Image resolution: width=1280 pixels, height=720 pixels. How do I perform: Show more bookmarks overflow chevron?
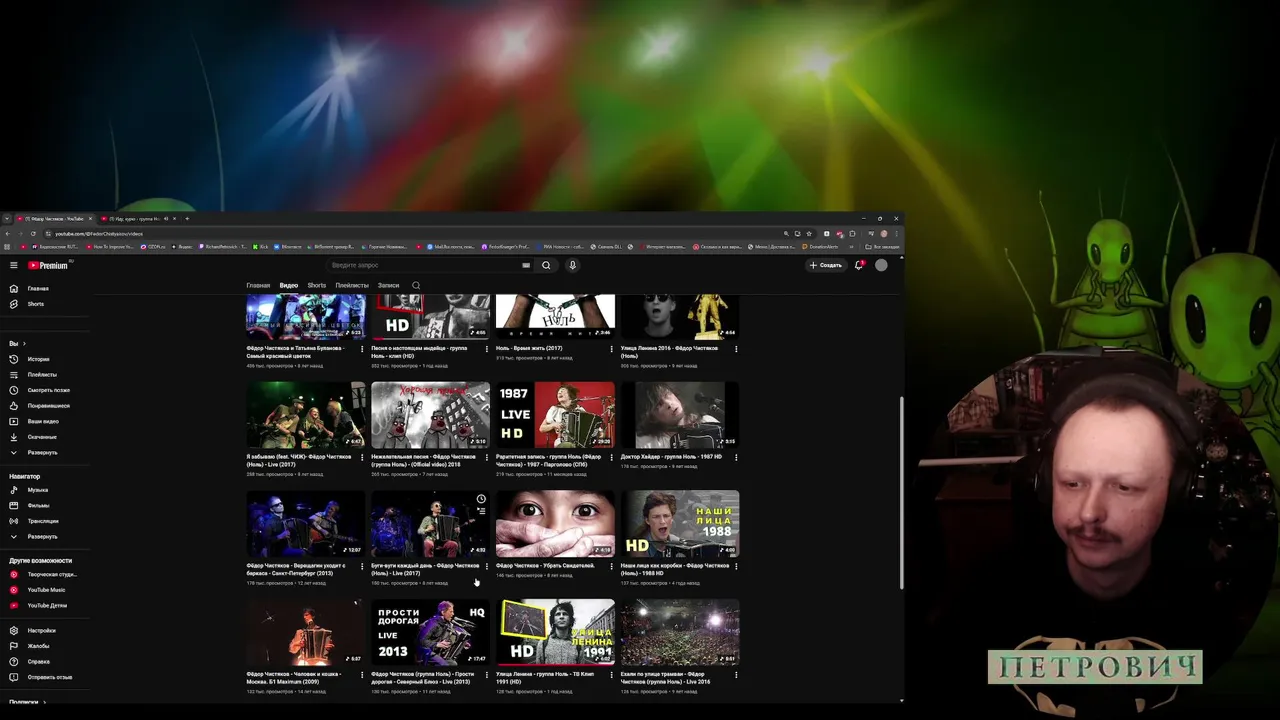(852, 246)
